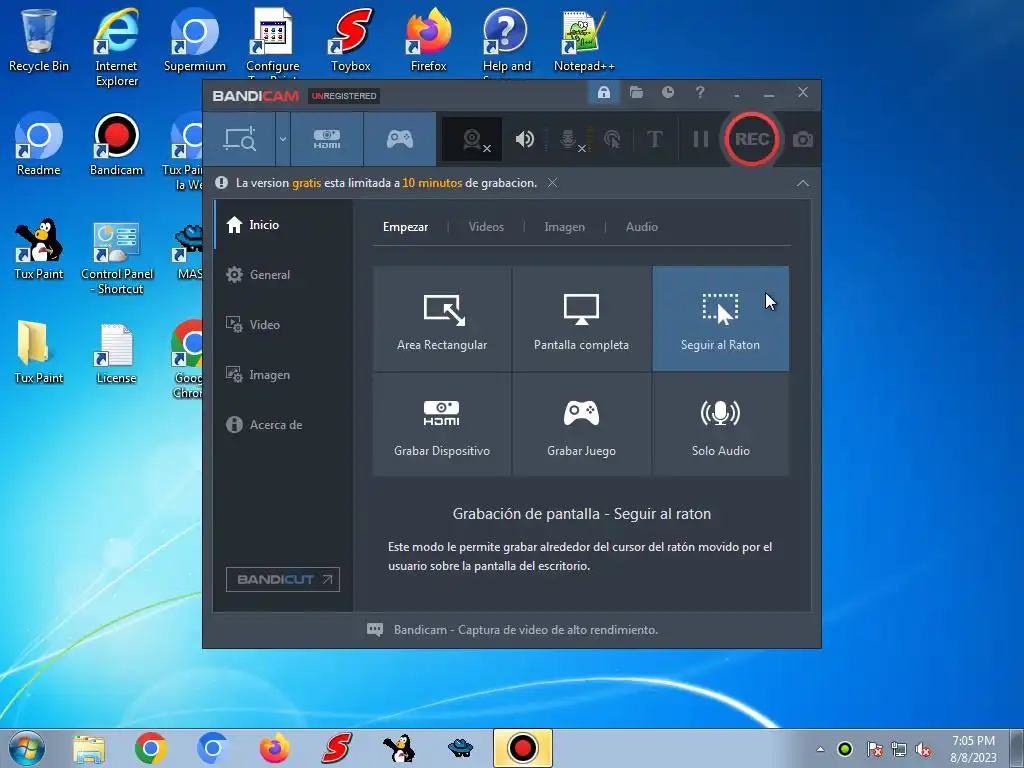The width and height of the screenshot is (1024, 768).
Task: Open the recording mode dropdown arrow
Action: point(283,139)
